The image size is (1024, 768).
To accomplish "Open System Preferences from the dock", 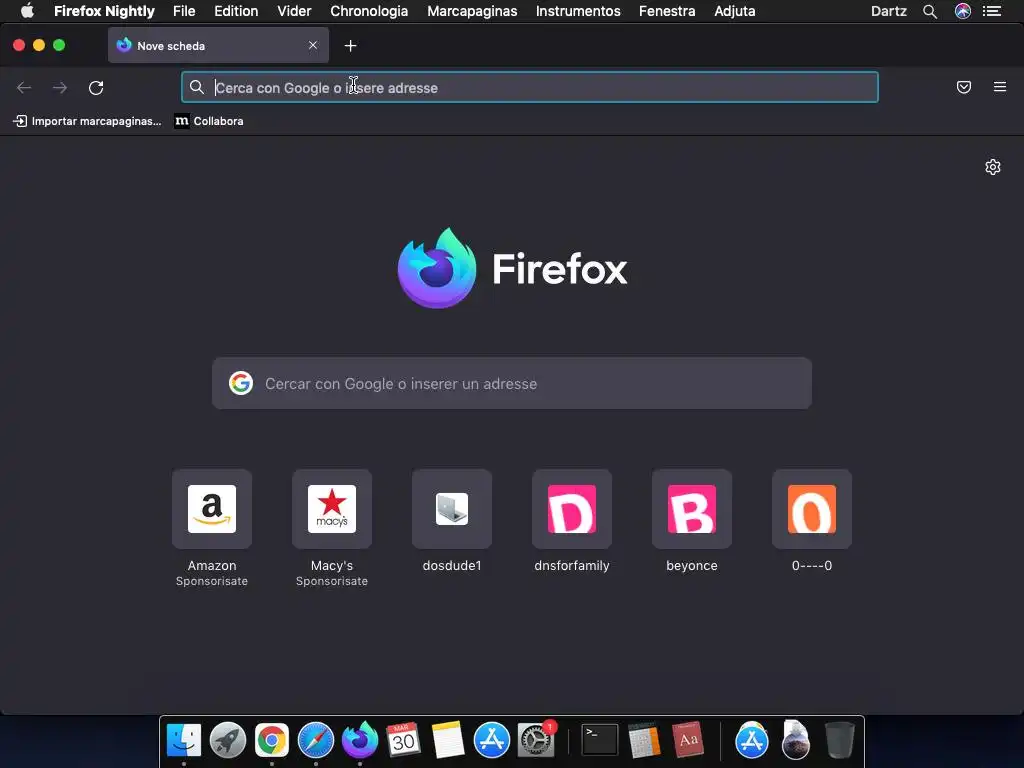I will coord(536,741).
